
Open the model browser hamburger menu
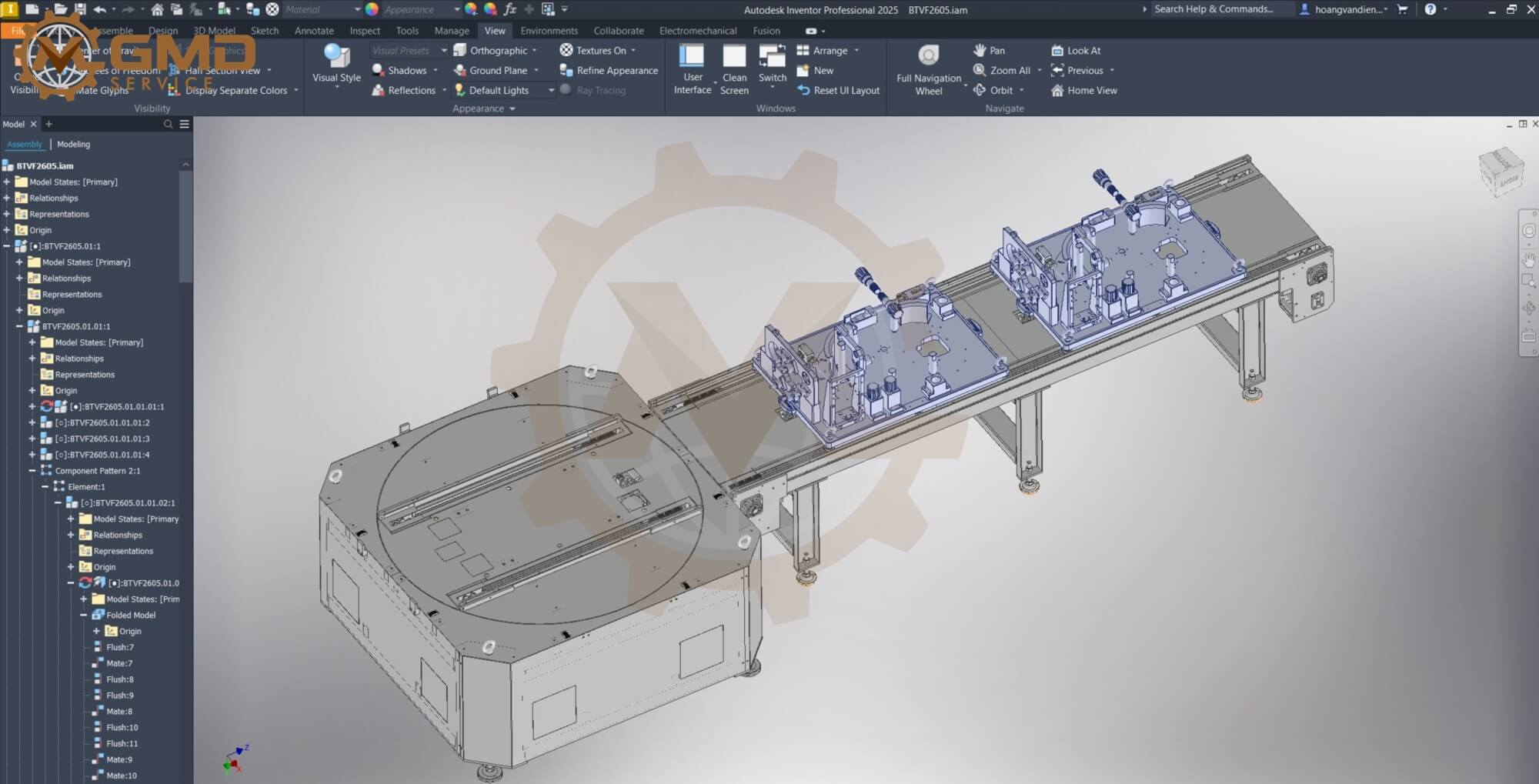coord(185,124)
